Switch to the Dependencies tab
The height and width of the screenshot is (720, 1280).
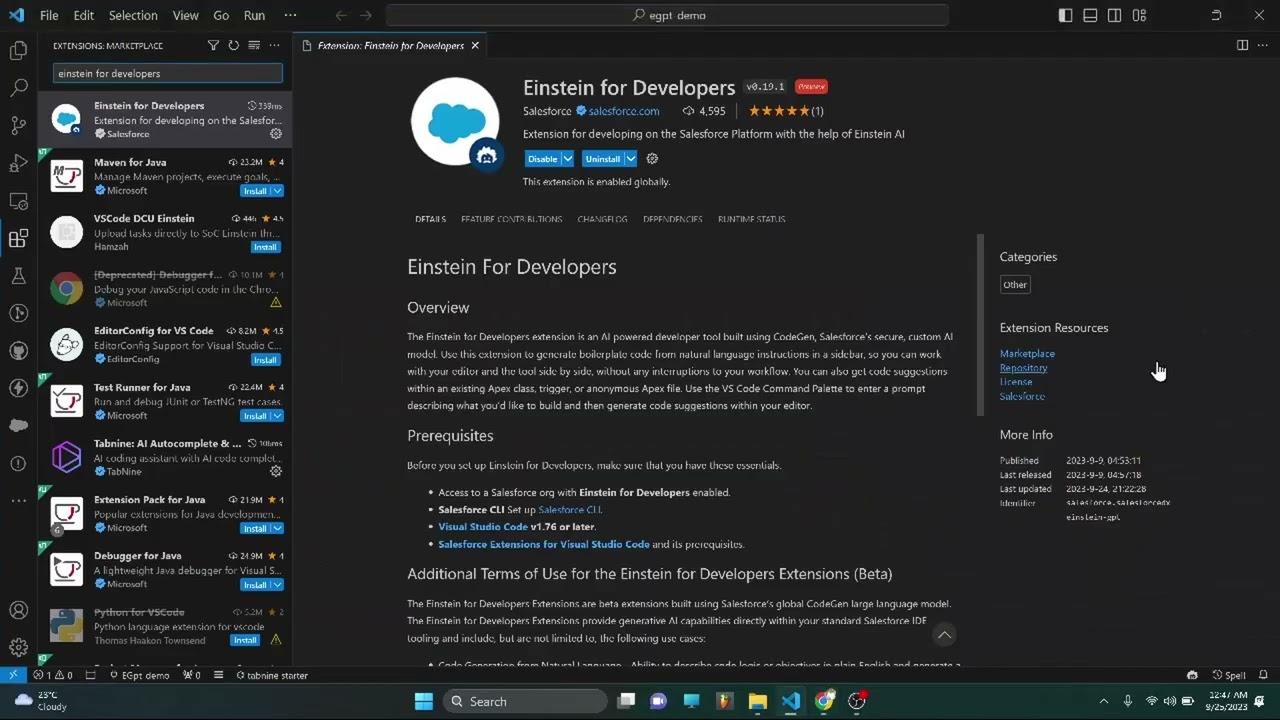[672, 219]
